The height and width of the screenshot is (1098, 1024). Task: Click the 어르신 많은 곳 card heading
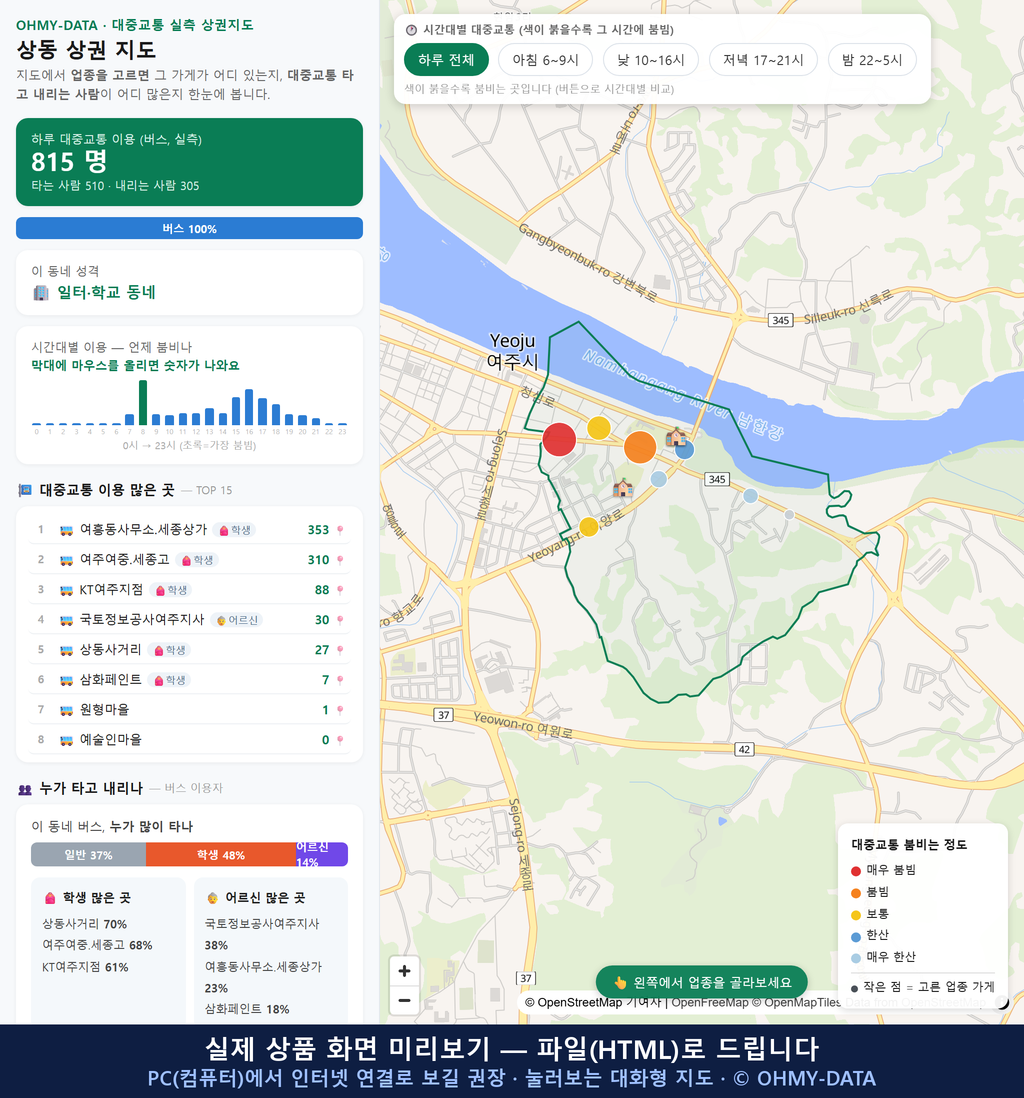pos(256,898)
